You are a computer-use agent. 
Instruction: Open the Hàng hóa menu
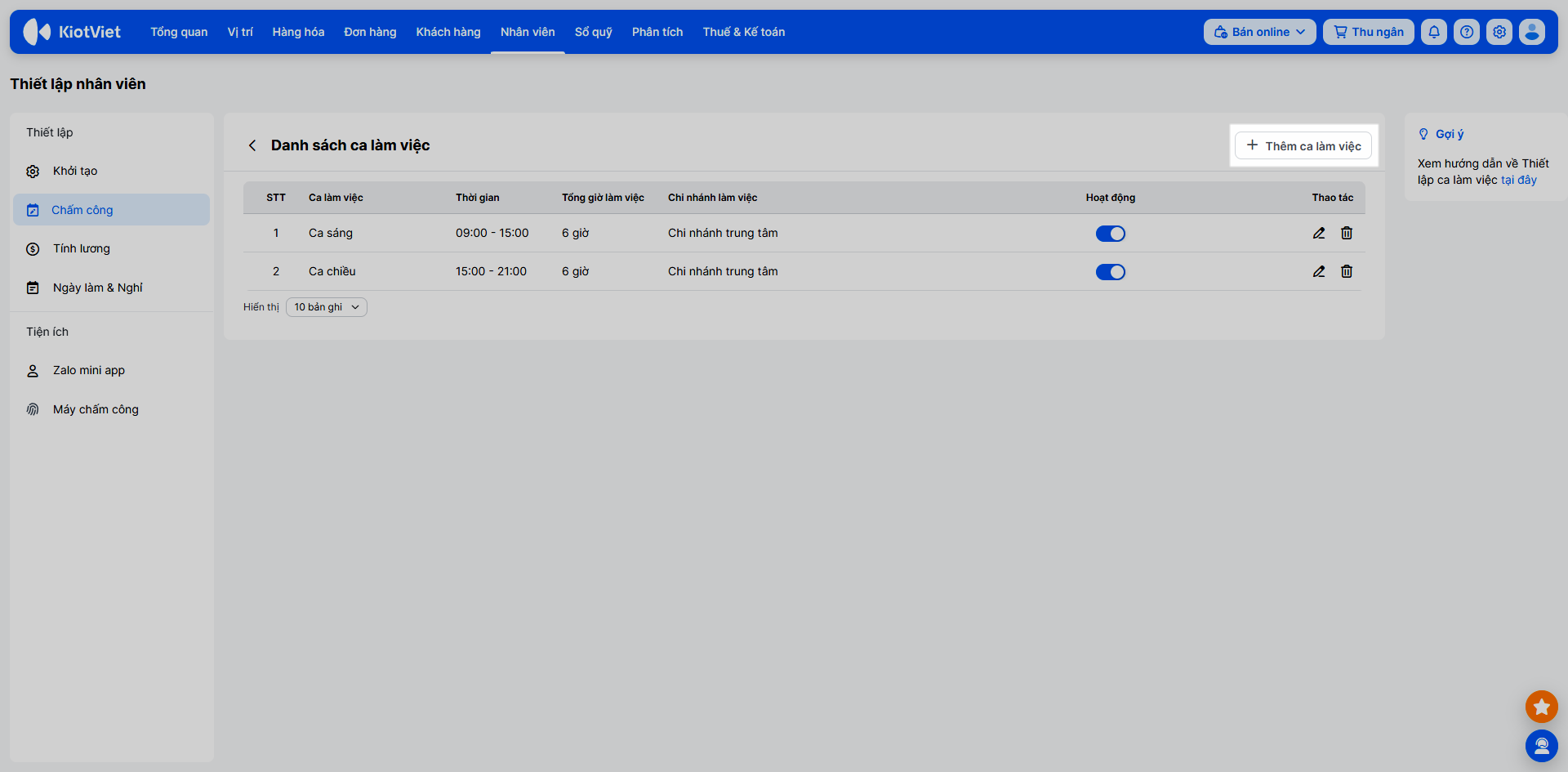pos(298,32)
